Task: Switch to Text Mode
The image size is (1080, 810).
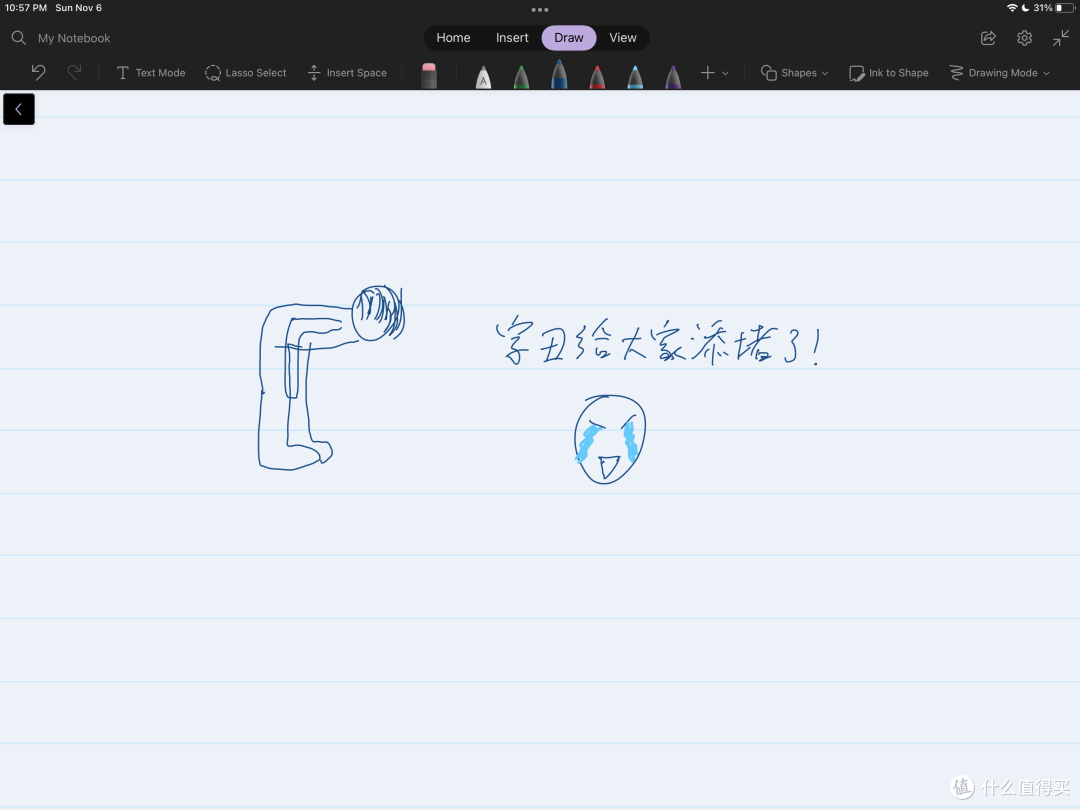Action: (151, 72)
